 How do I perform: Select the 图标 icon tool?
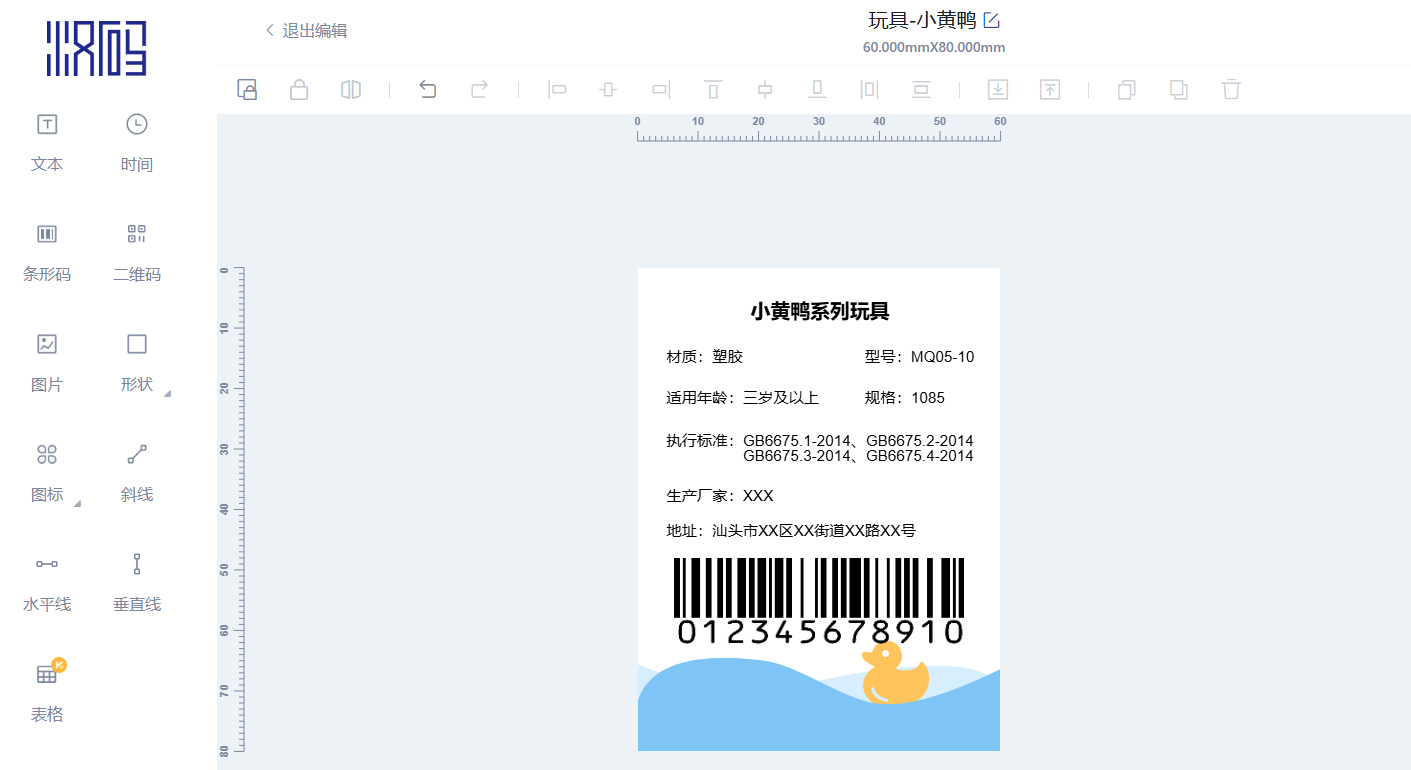[x=47, y=472]
